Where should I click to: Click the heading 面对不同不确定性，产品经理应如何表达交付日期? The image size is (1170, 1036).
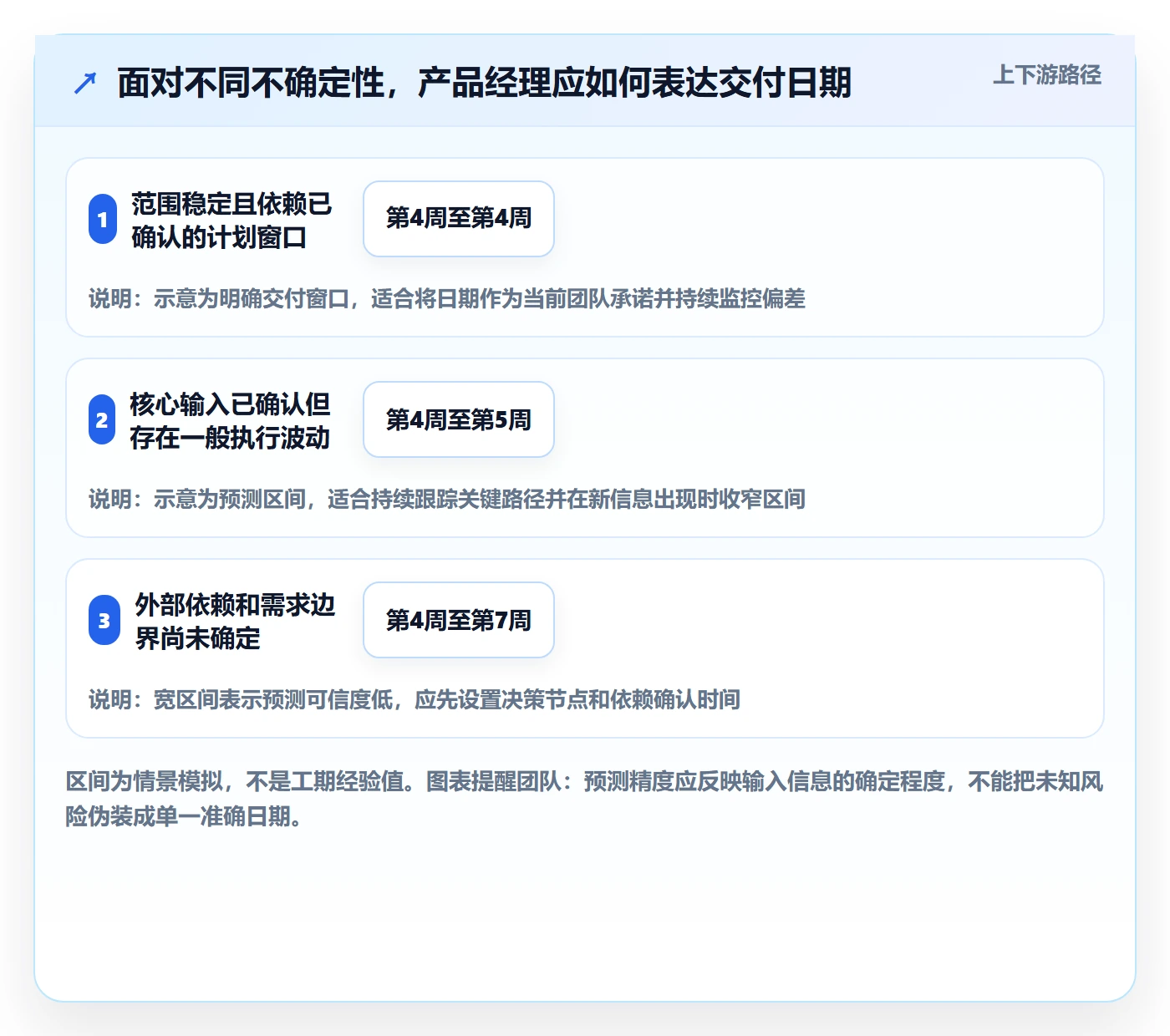(484, 83)
